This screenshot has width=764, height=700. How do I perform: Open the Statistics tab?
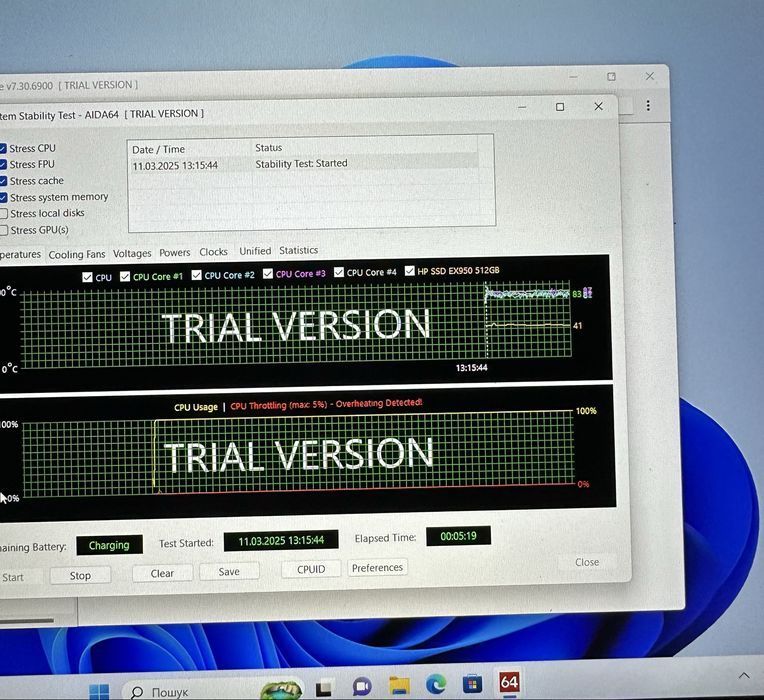pos(299,250)
